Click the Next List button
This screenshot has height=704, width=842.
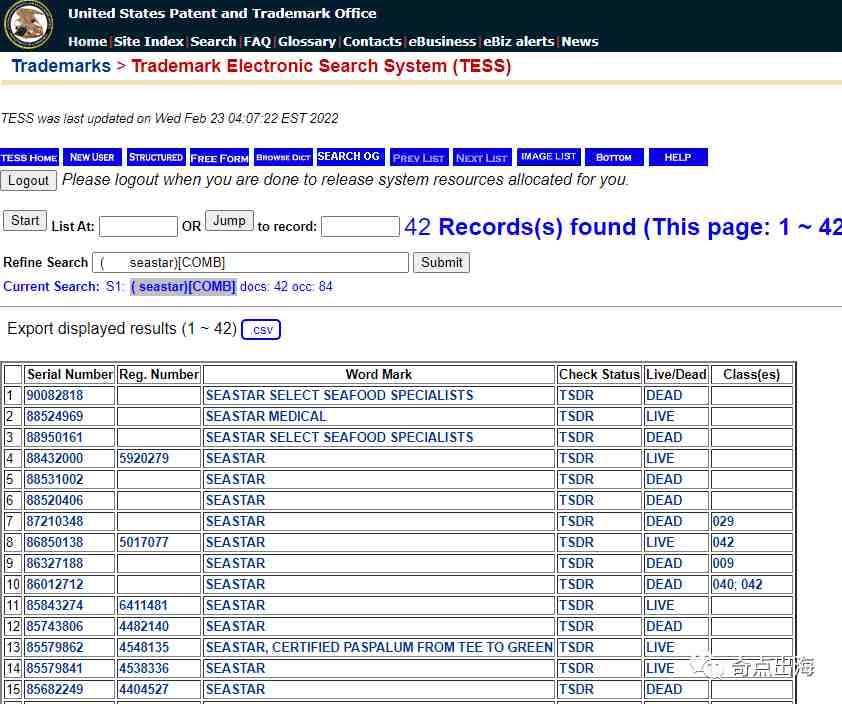pyautogui.click(x=482, y=157)
